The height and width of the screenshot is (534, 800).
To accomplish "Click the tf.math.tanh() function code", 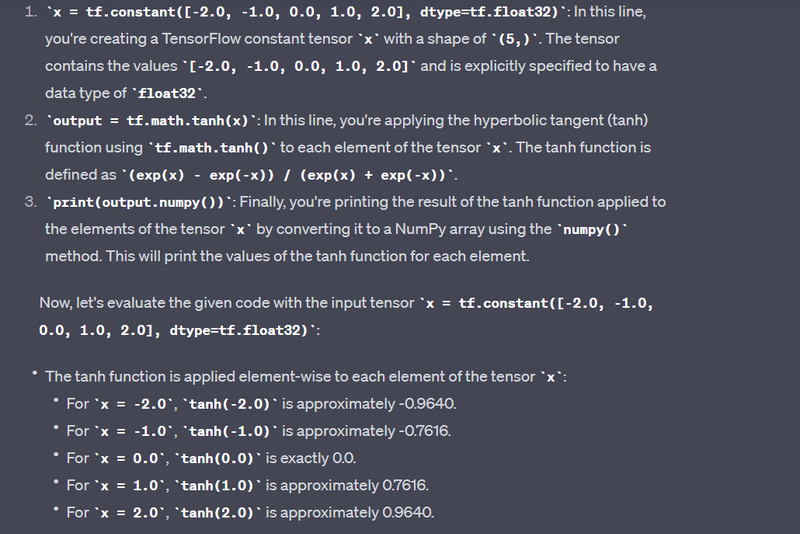I will (211, 147).
